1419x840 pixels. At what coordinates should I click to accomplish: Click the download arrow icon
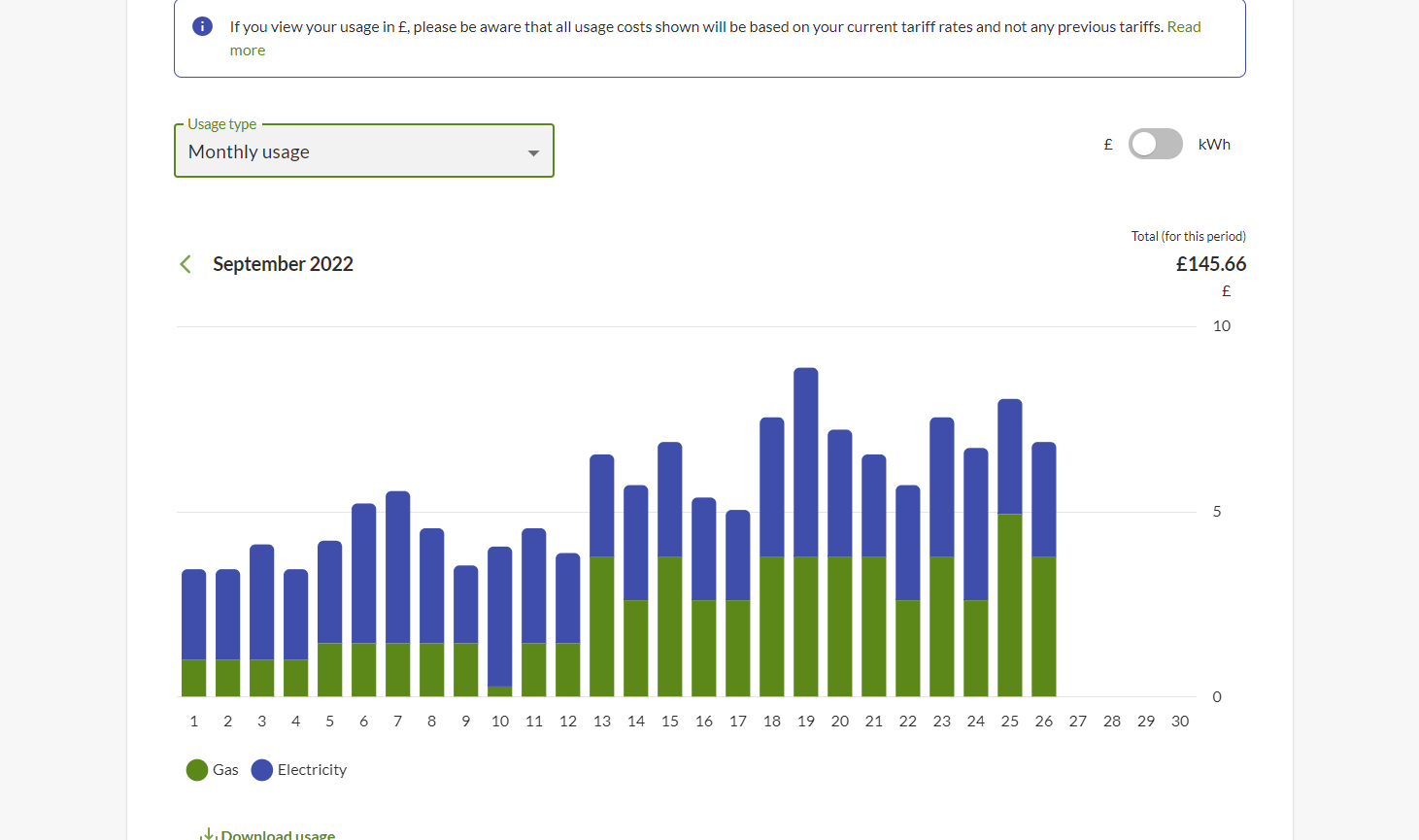click(x=207, y=834)
